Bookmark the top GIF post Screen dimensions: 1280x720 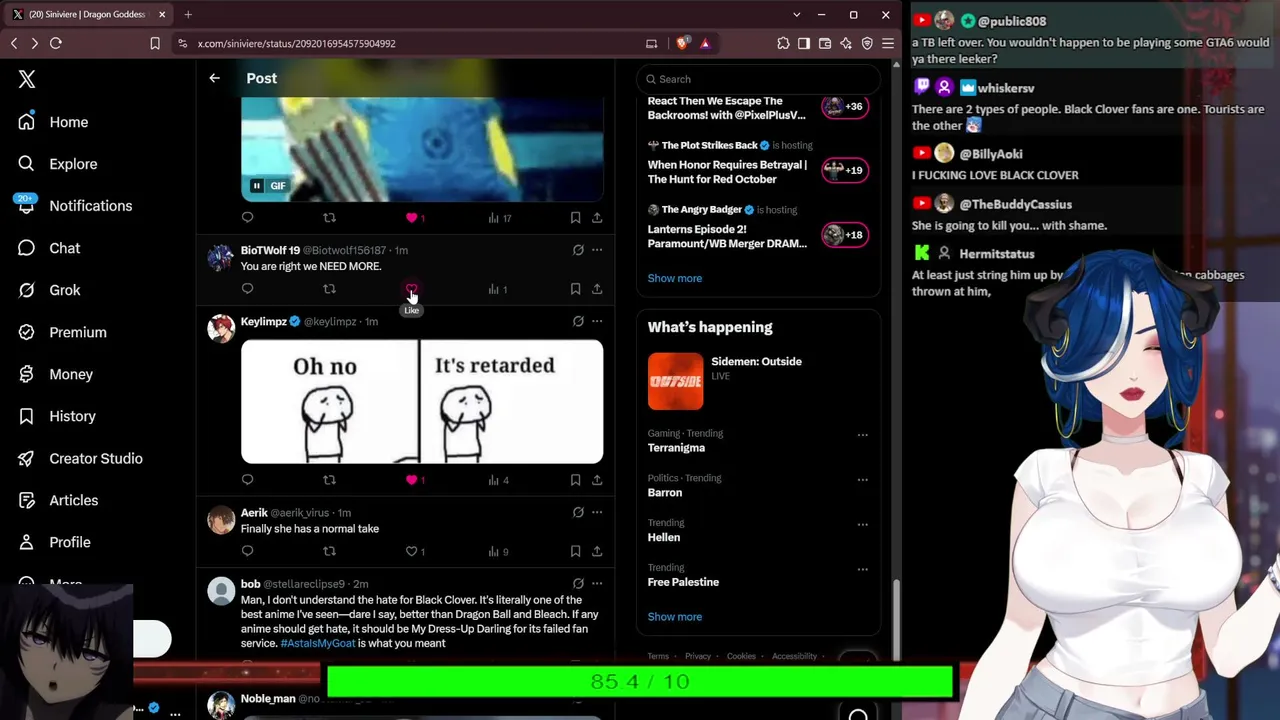[x=575, y=217]
